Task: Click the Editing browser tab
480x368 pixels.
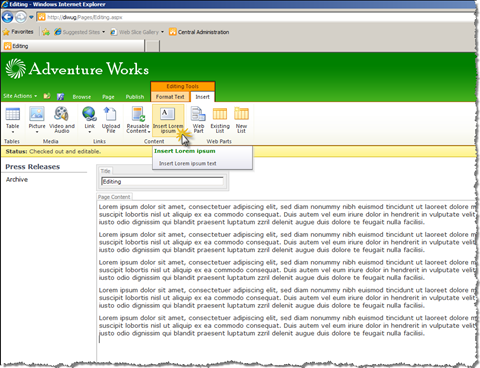Action: coord(73,46)
